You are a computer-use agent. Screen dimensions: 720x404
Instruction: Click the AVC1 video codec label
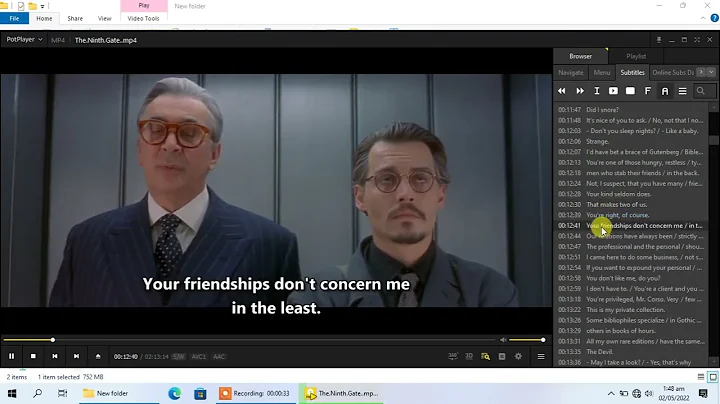tap(199, 357)
